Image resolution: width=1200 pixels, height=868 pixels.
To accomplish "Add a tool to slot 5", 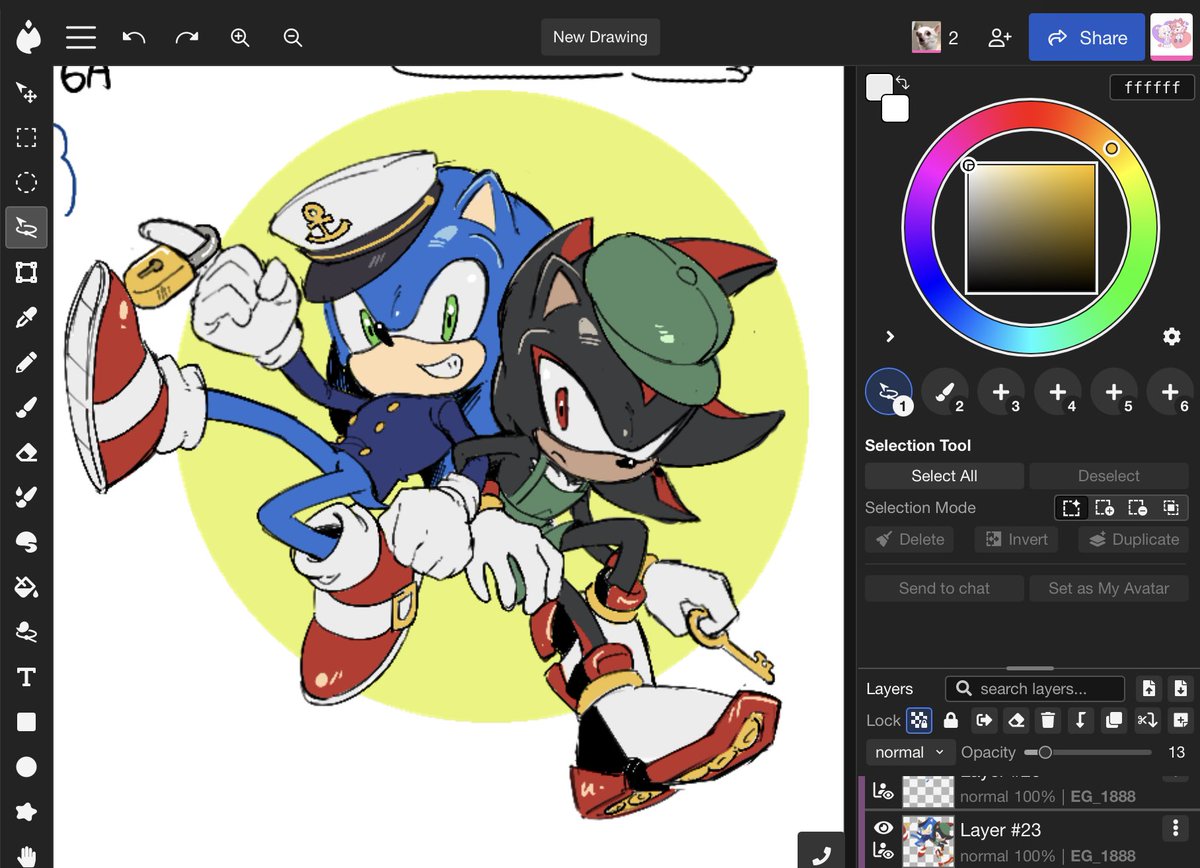I will (x=1114, y=392).
